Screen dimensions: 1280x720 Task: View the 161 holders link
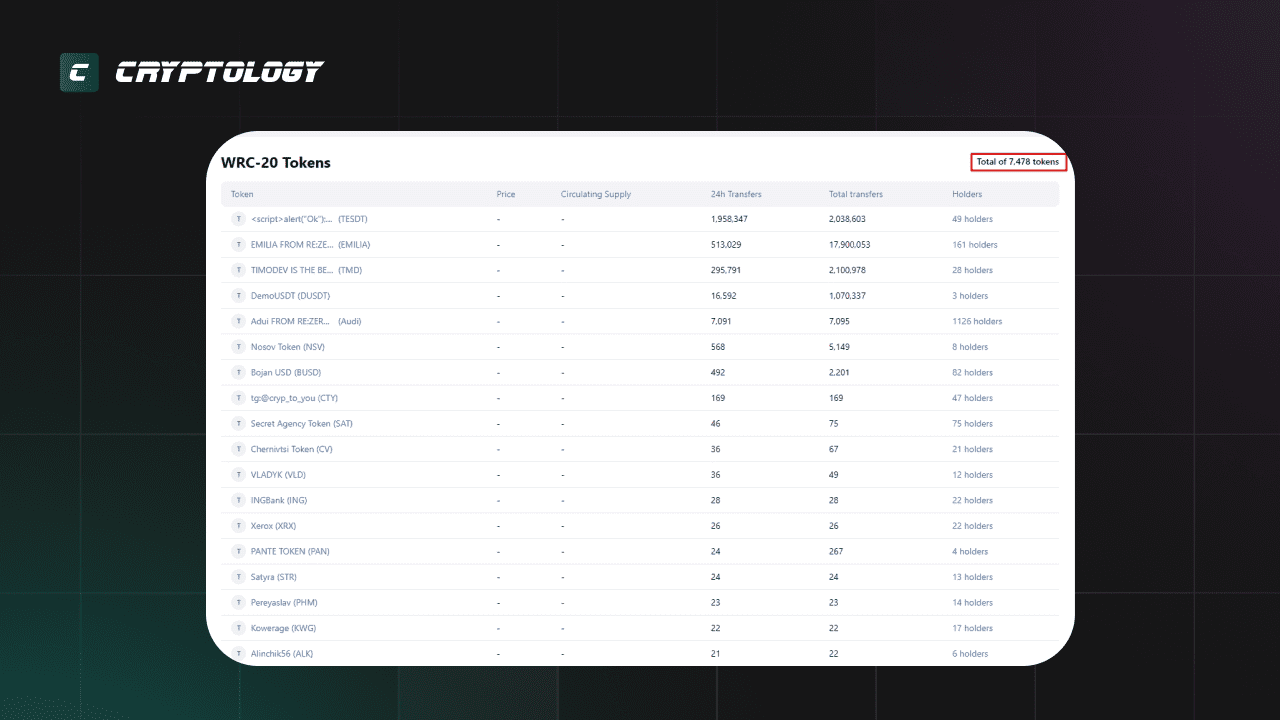(x=975, y=245)
